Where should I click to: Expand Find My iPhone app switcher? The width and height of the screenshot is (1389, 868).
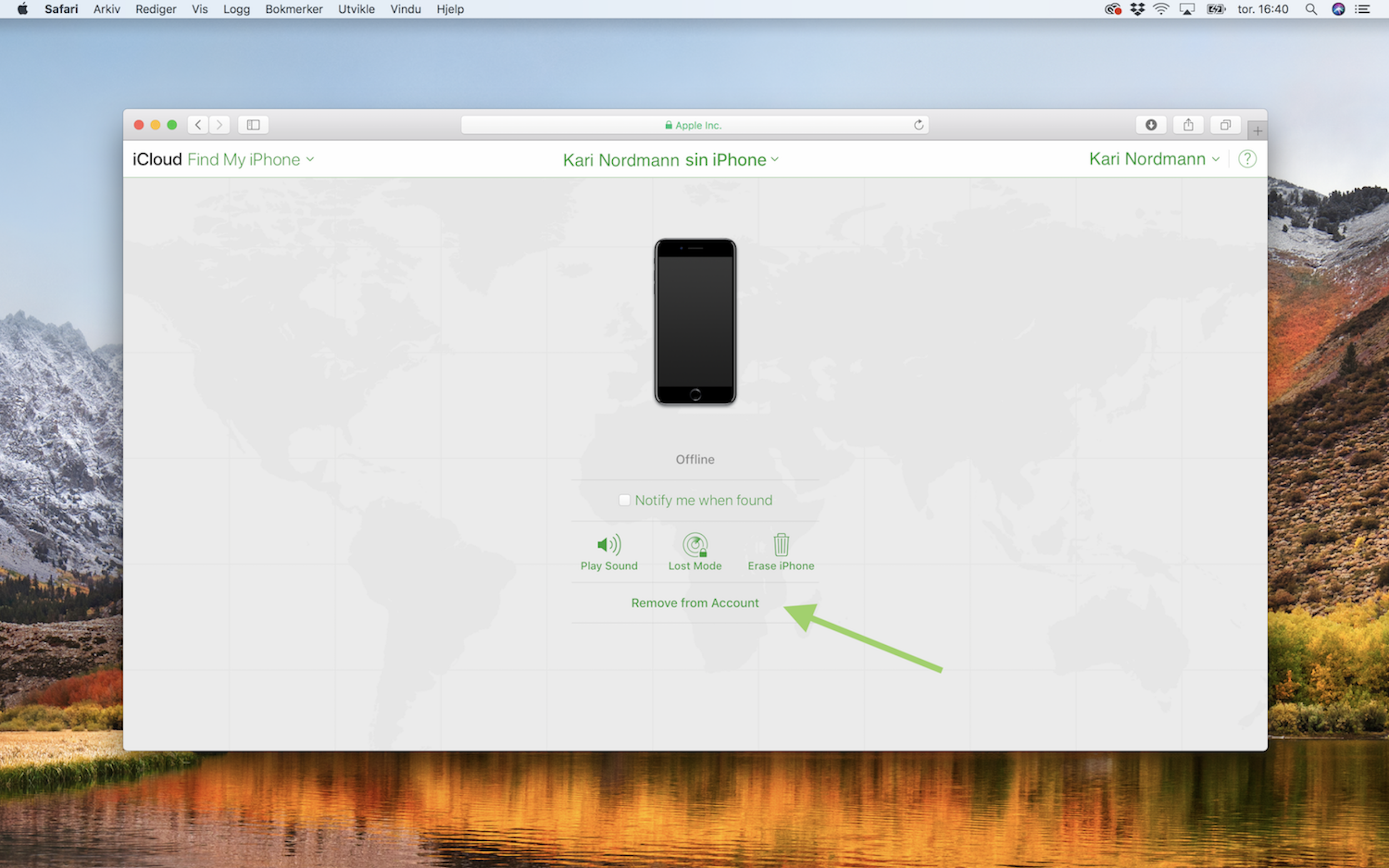(251, 159)
